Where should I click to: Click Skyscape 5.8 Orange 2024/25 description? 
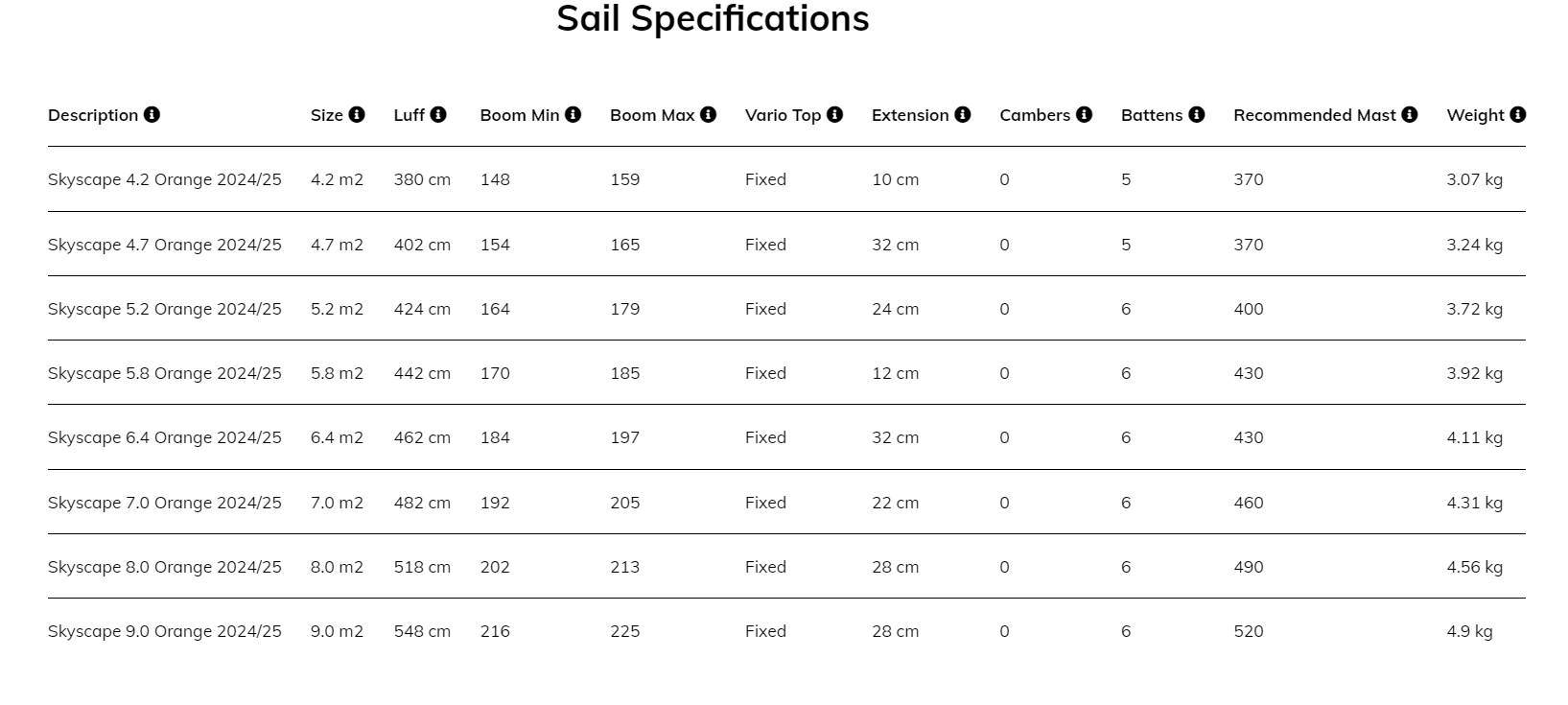165,373
